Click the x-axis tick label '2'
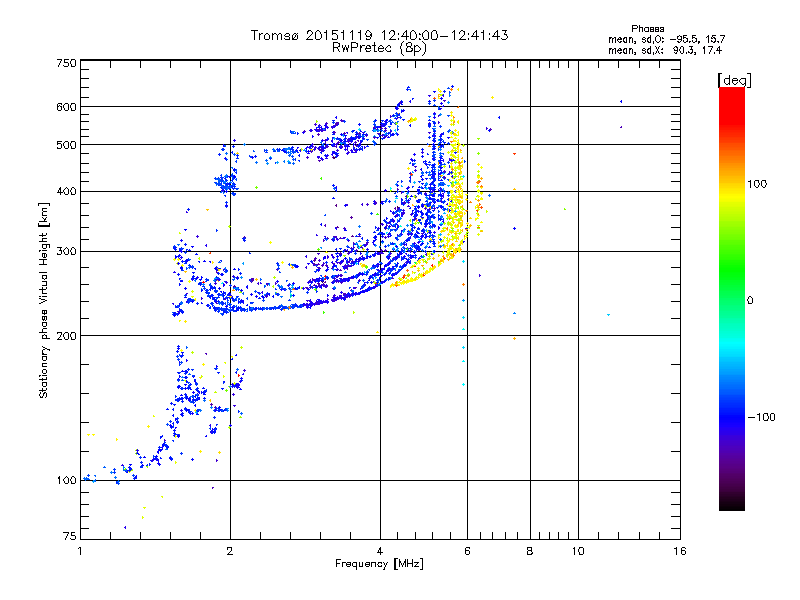The width and height of the screenshot is (800, 600). coord(230,551)
